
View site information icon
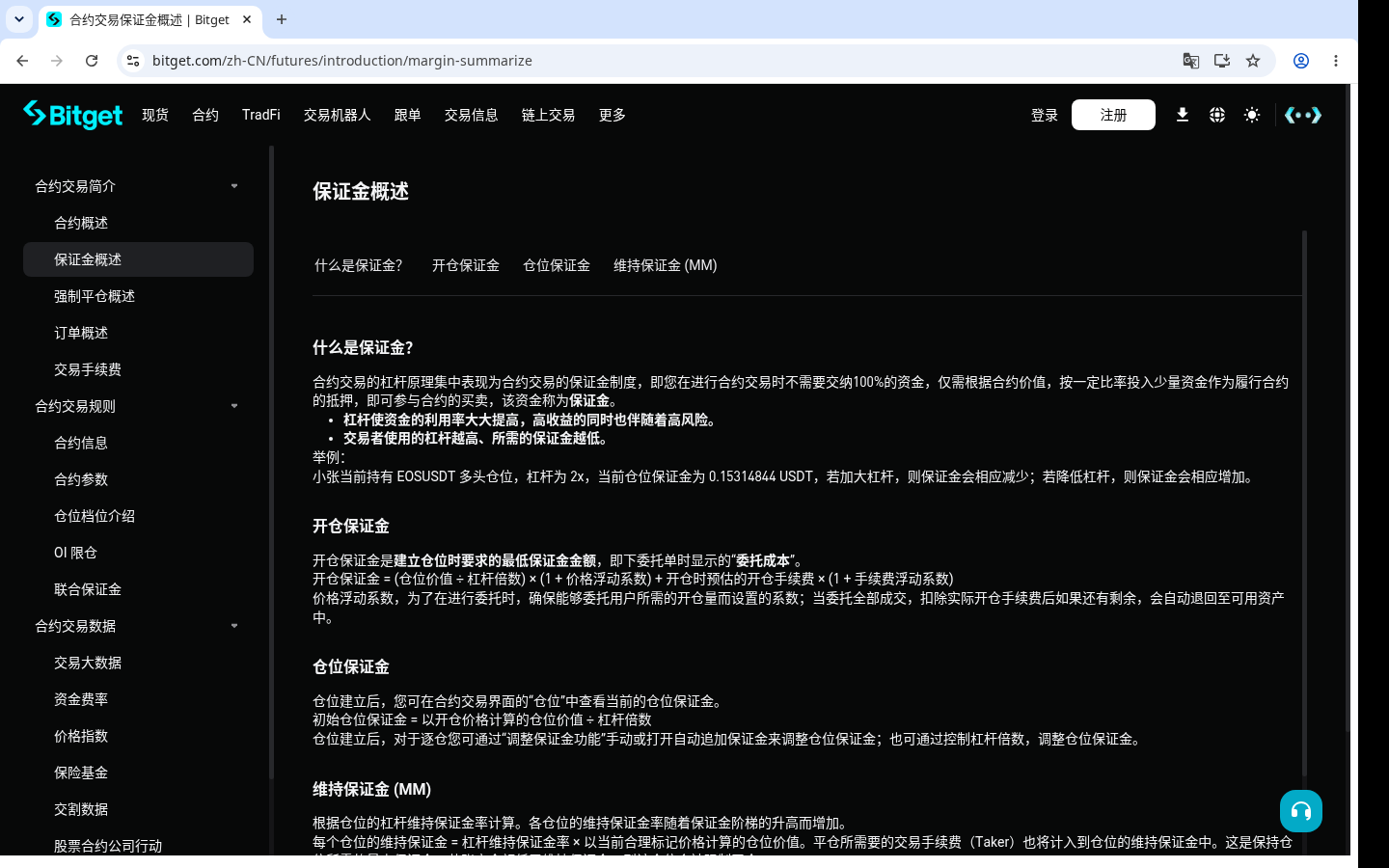[133, 61]
